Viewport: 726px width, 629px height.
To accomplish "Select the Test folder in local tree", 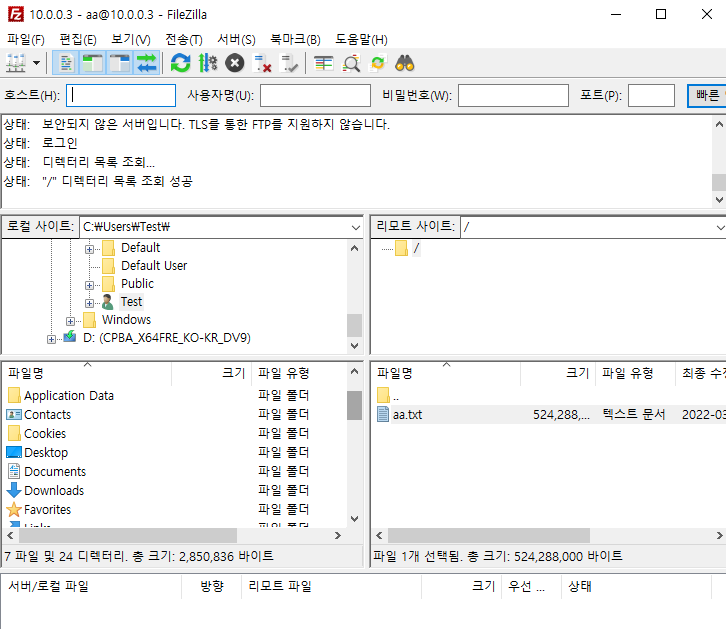I will pos(131,302).
